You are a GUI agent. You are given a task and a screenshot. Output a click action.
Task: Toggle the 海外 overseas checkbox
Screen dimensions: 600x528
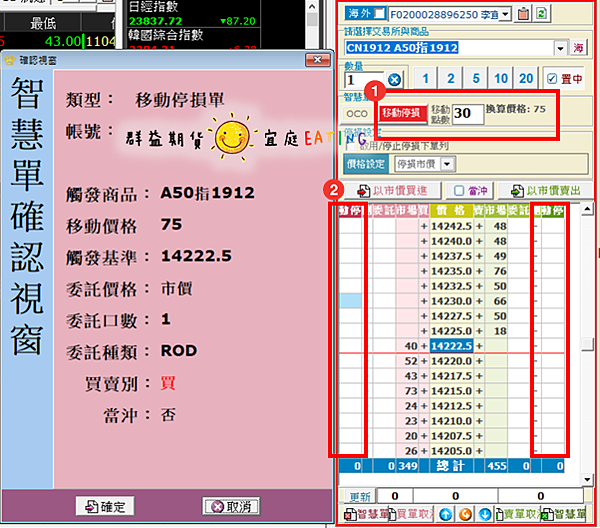click(x=379, y=14)
